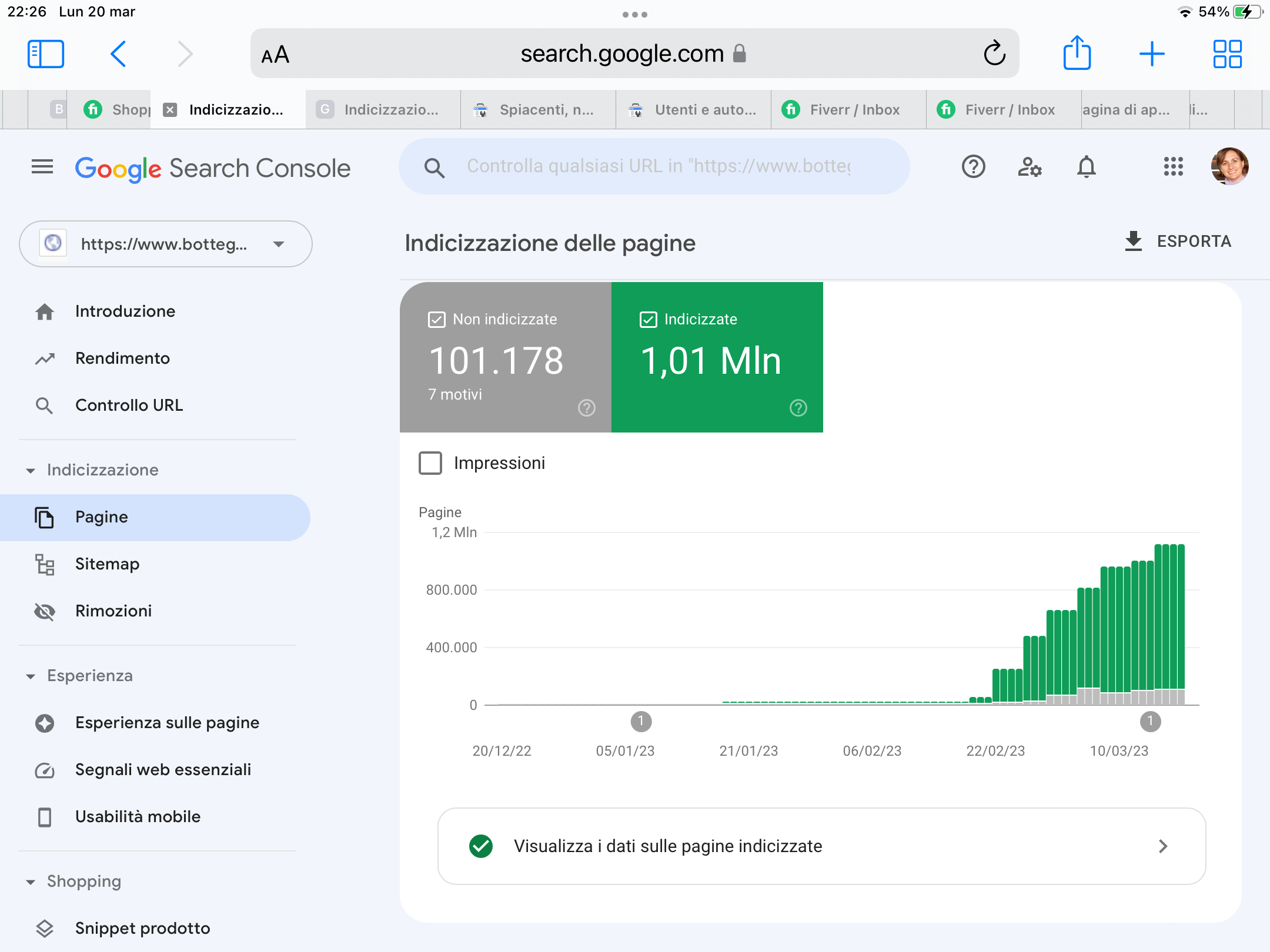Switch to Utenti e auto tab
1270x952 pixels.
[x=694, y=110]
